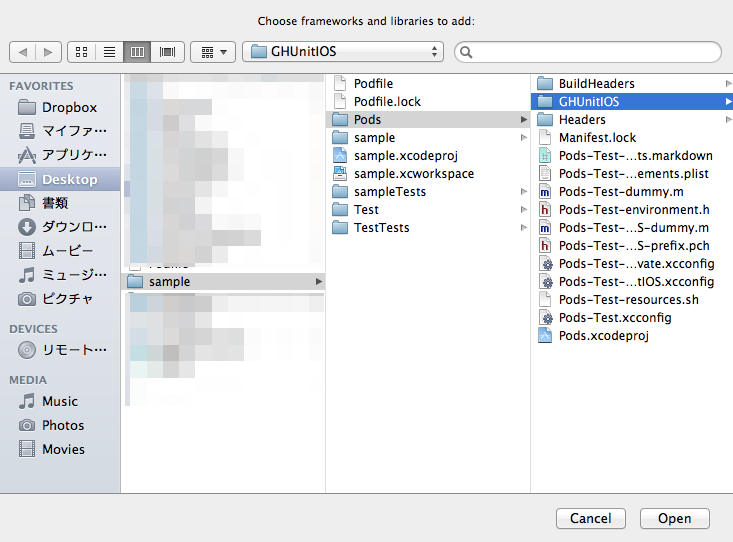Open Movies under Media

(x=60, y=449)
